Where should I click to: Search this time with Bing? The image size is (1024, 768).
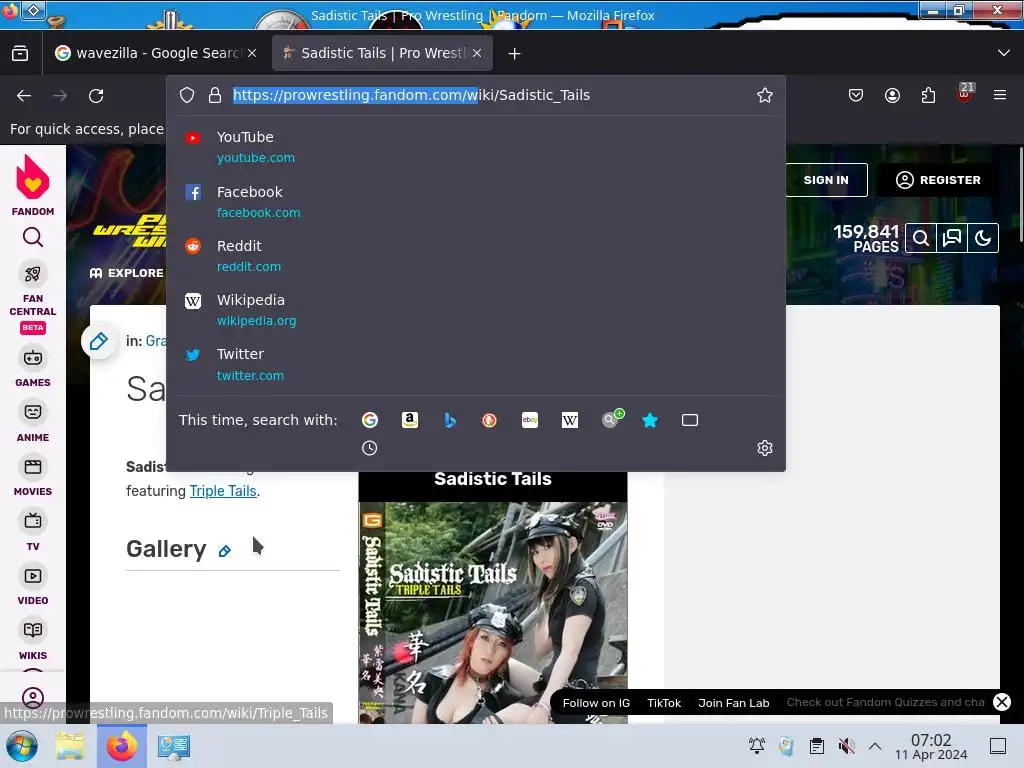coord(450,420)
